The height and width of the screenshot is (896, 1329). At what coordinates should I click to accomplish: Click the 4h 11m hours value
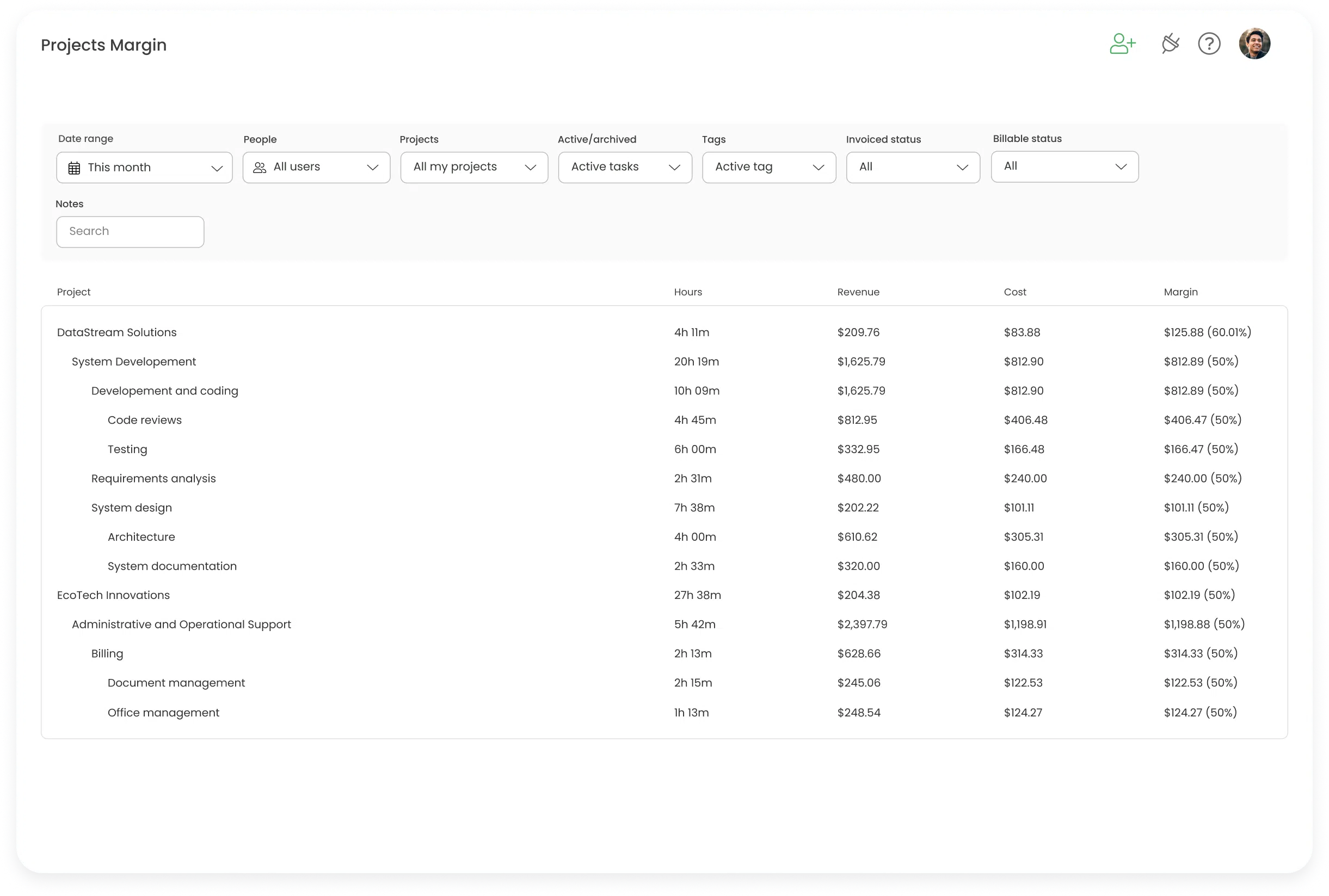[691, 332]
